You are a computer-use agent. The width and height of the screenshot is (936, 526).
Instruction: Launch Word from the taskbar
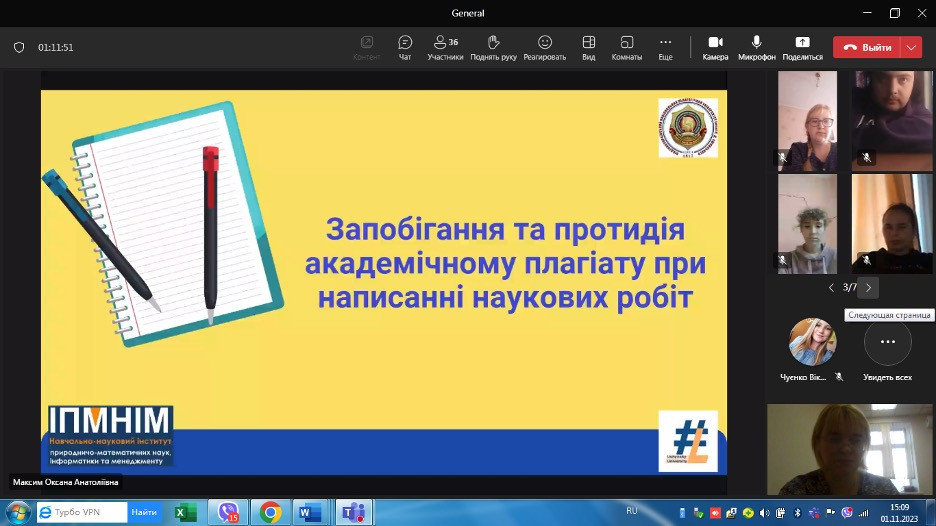pos(309,512)
